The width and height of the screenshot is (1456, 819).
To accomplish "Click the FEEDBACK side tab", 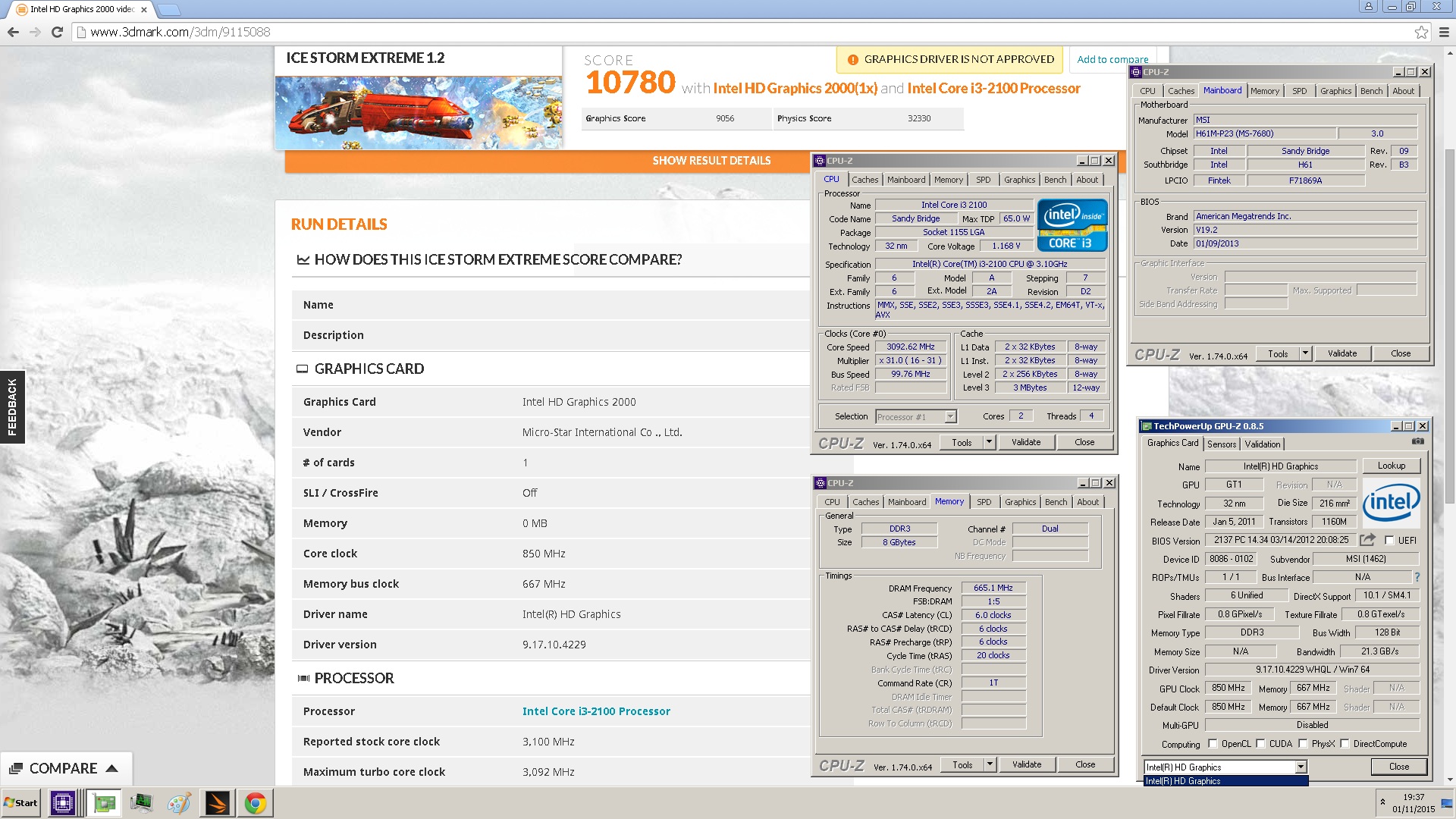I will [12, 407].
